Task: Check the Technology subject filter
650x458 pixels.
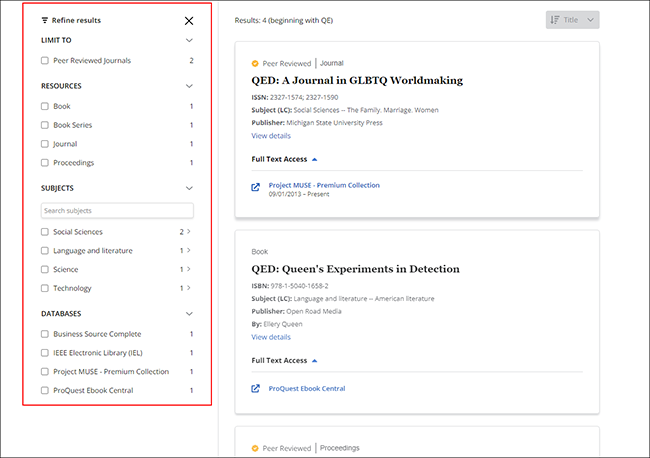Action: pyautogui.click(x=45, y=288)
